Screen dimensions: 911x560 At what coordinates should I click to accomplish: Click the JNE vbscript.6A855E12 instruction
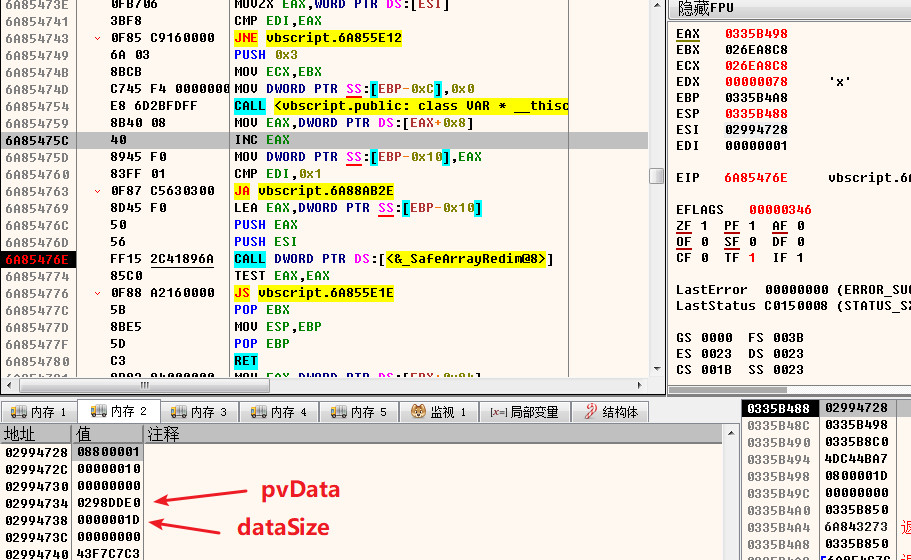tap(318, 38)
